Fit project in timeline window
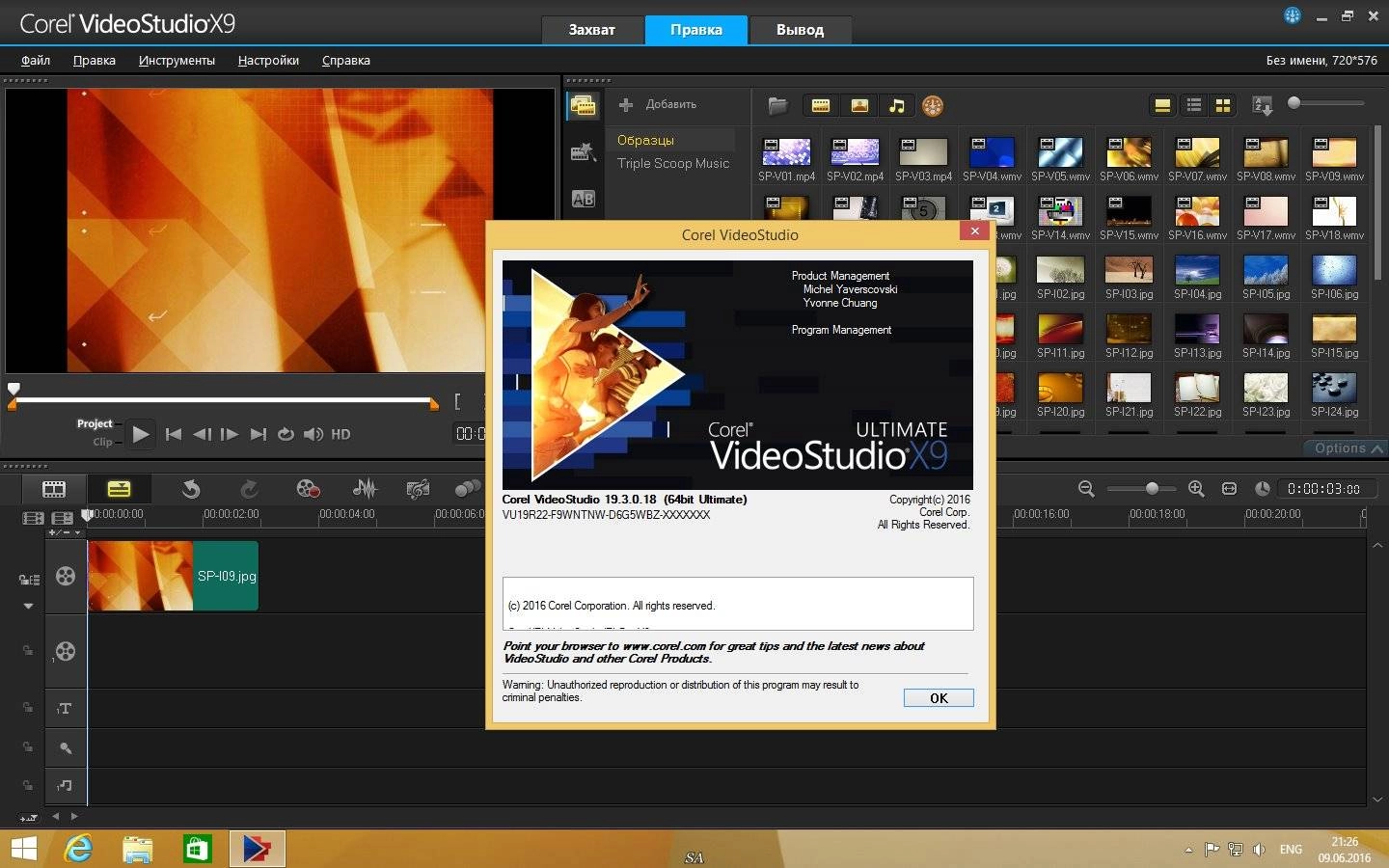Viewport: 1389px width, 868px height. [1229, 489]
